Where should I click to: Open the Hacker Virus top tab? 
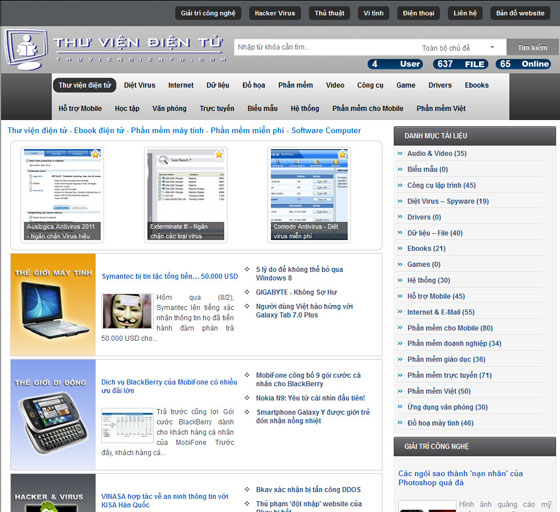pyautogui.click(x=275, y=13)
